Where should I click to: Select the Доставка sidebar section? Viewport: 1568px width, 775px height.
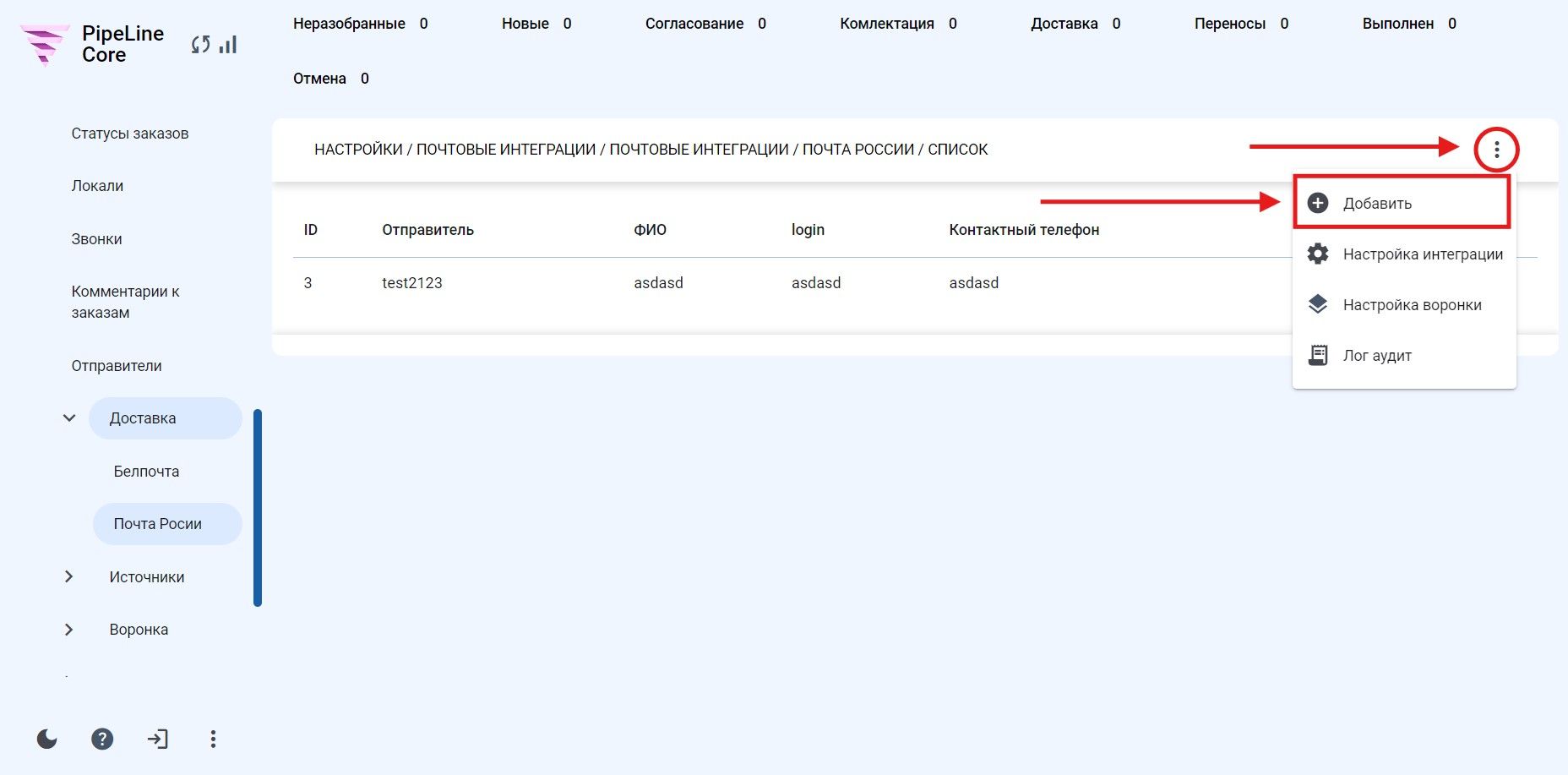166,418
